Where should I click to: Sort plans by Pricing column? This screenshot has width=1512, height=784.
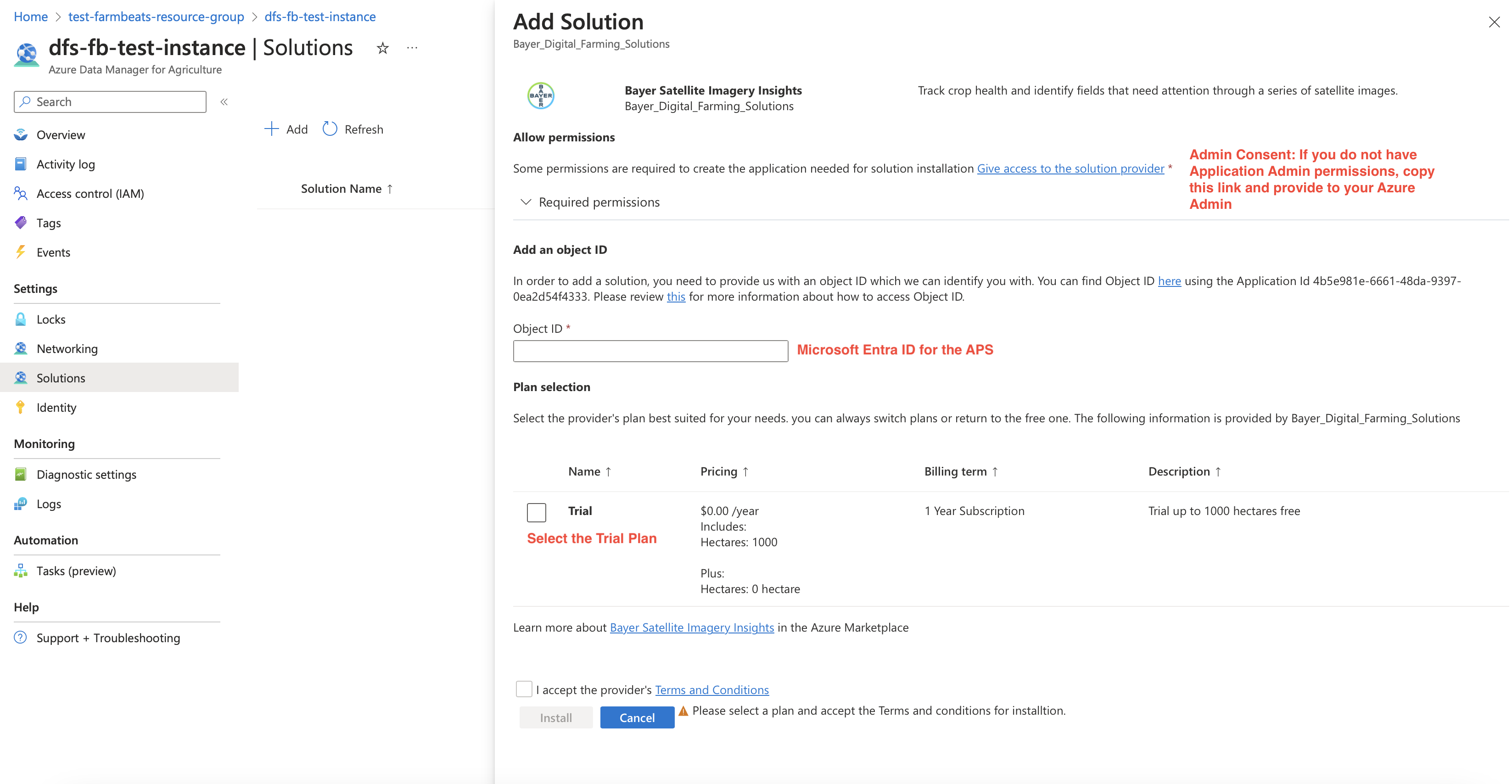[x=724, y=472]
